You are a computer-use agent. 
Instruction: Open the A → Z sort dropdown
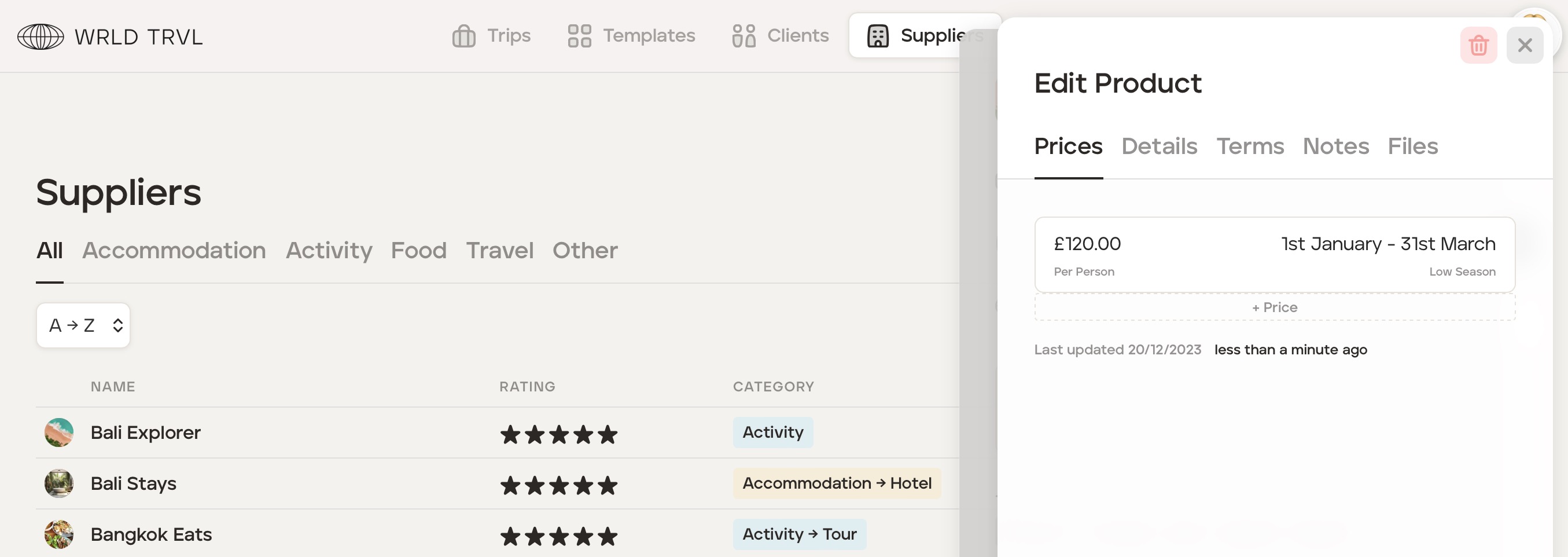click(x=83, y=325)
